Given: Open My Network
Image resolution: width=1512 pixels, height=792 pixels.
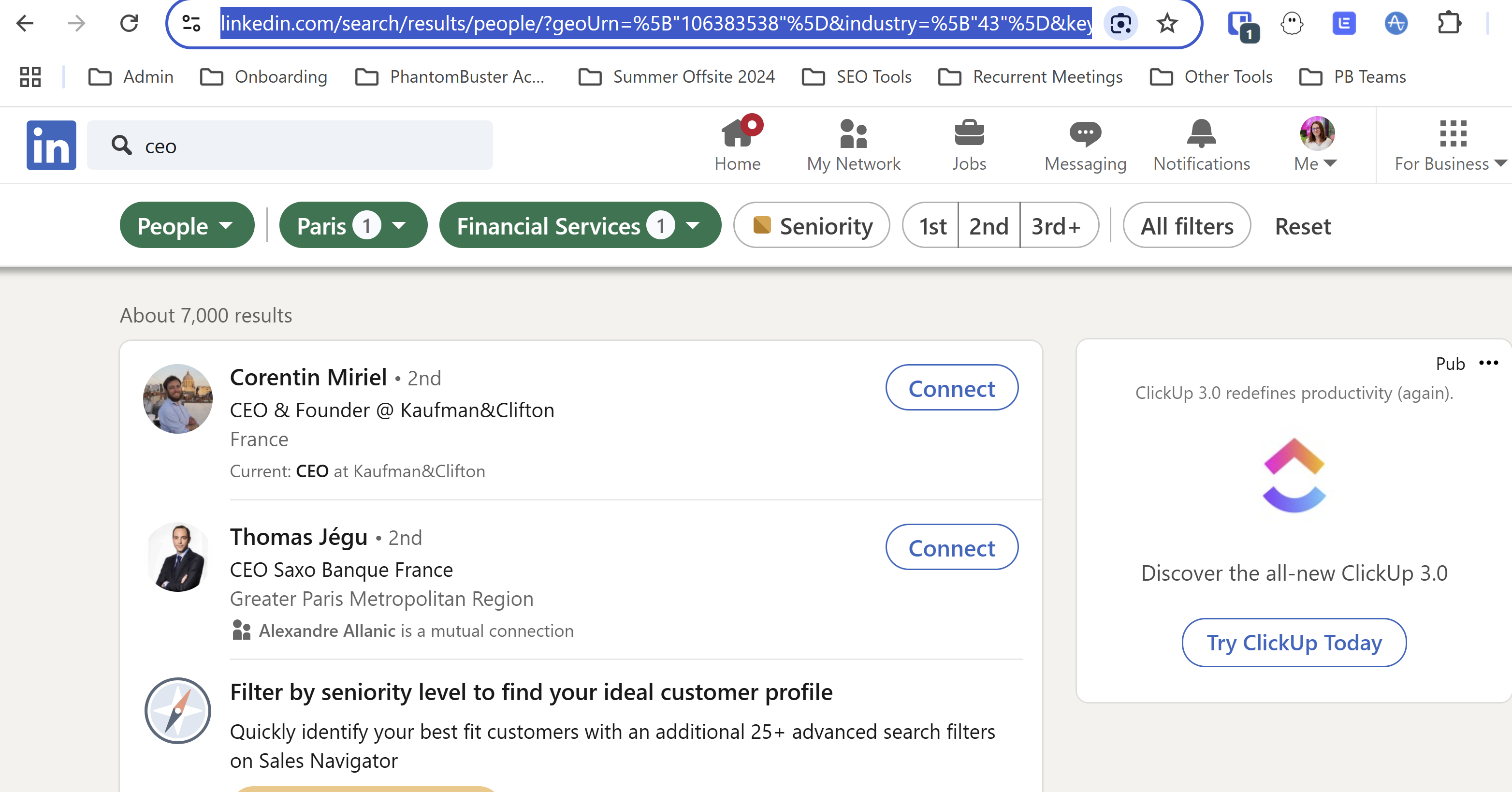Looking at the screenshot, I should 854,145.
